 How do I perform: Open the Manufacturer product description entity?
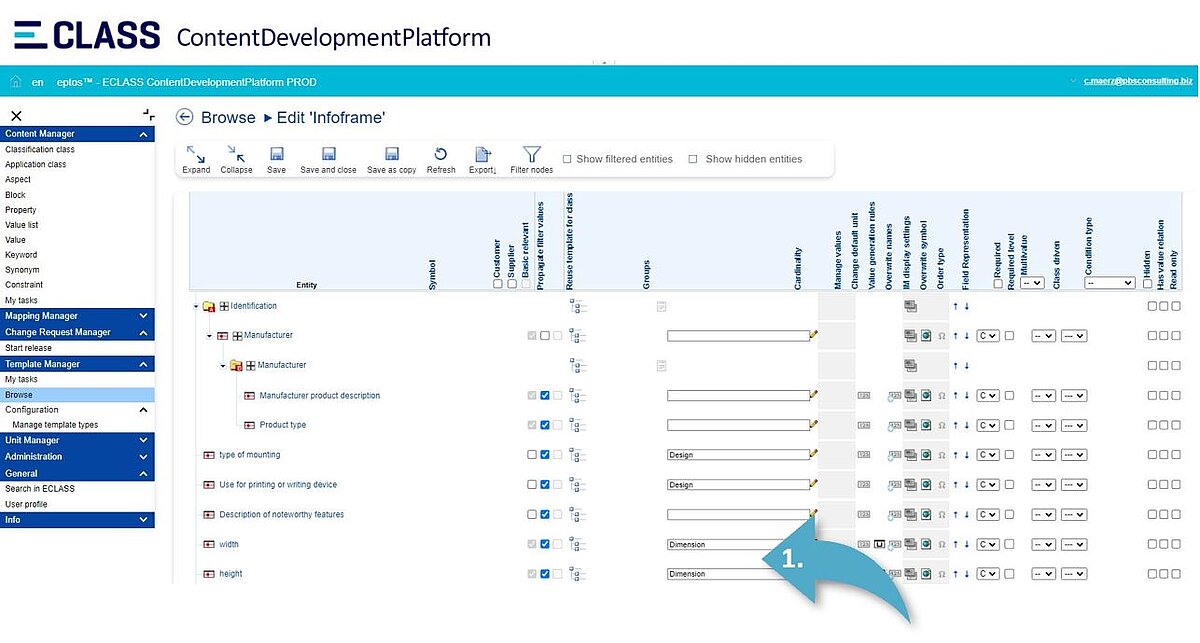pos(319,396)
